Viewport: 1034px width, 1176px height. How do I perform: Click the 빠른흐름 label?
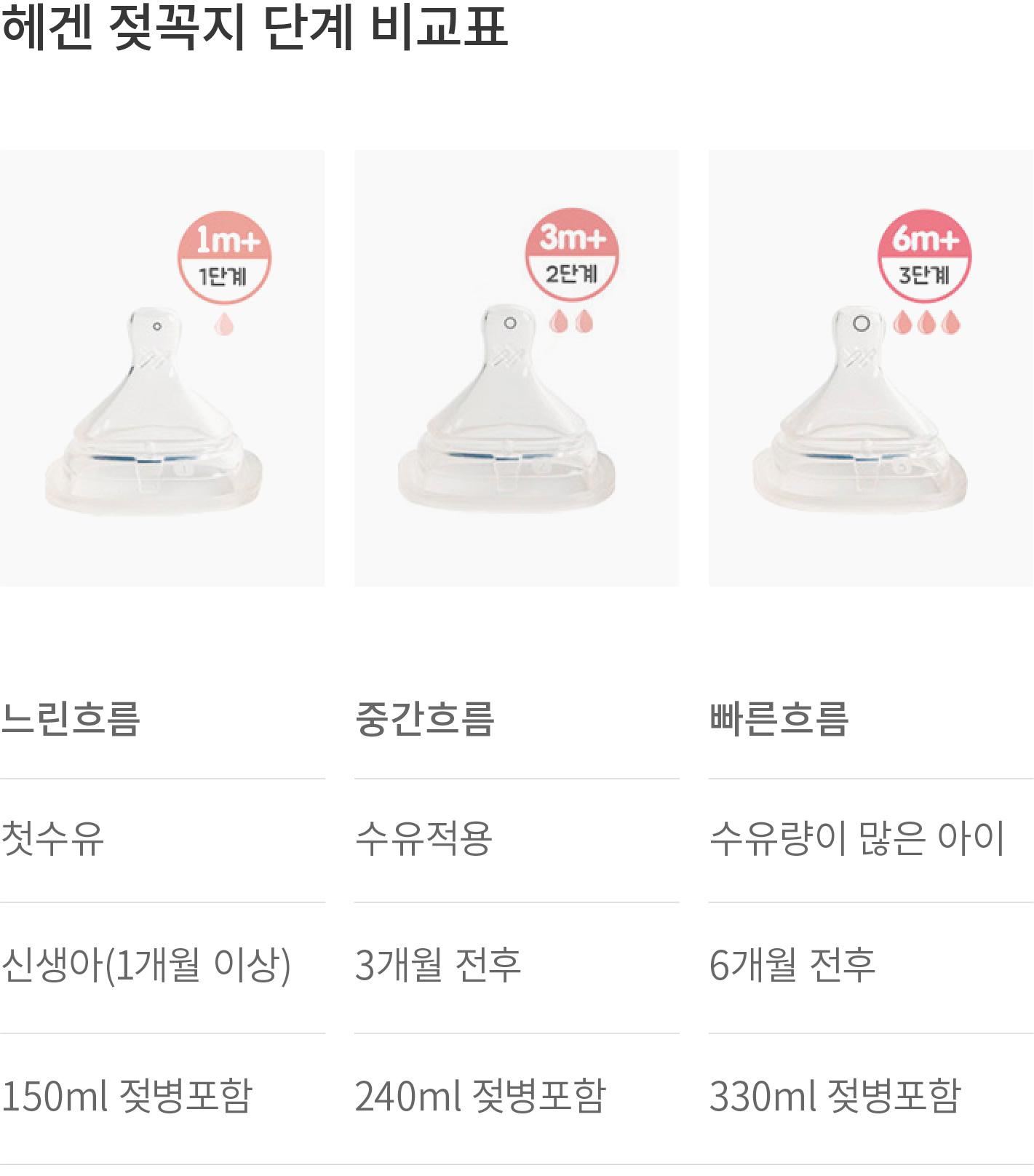(779, 719)
